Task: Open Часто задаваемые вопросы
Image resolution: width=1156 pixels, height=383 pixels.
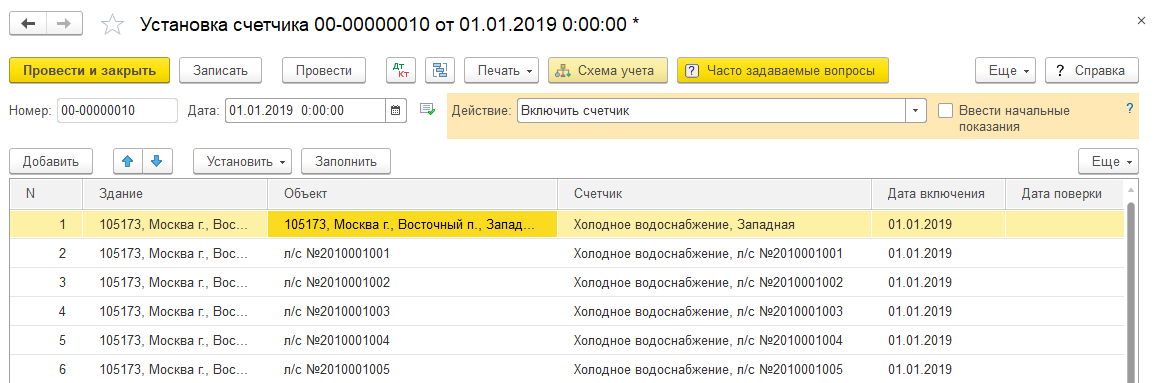Action: pos(783,71)
